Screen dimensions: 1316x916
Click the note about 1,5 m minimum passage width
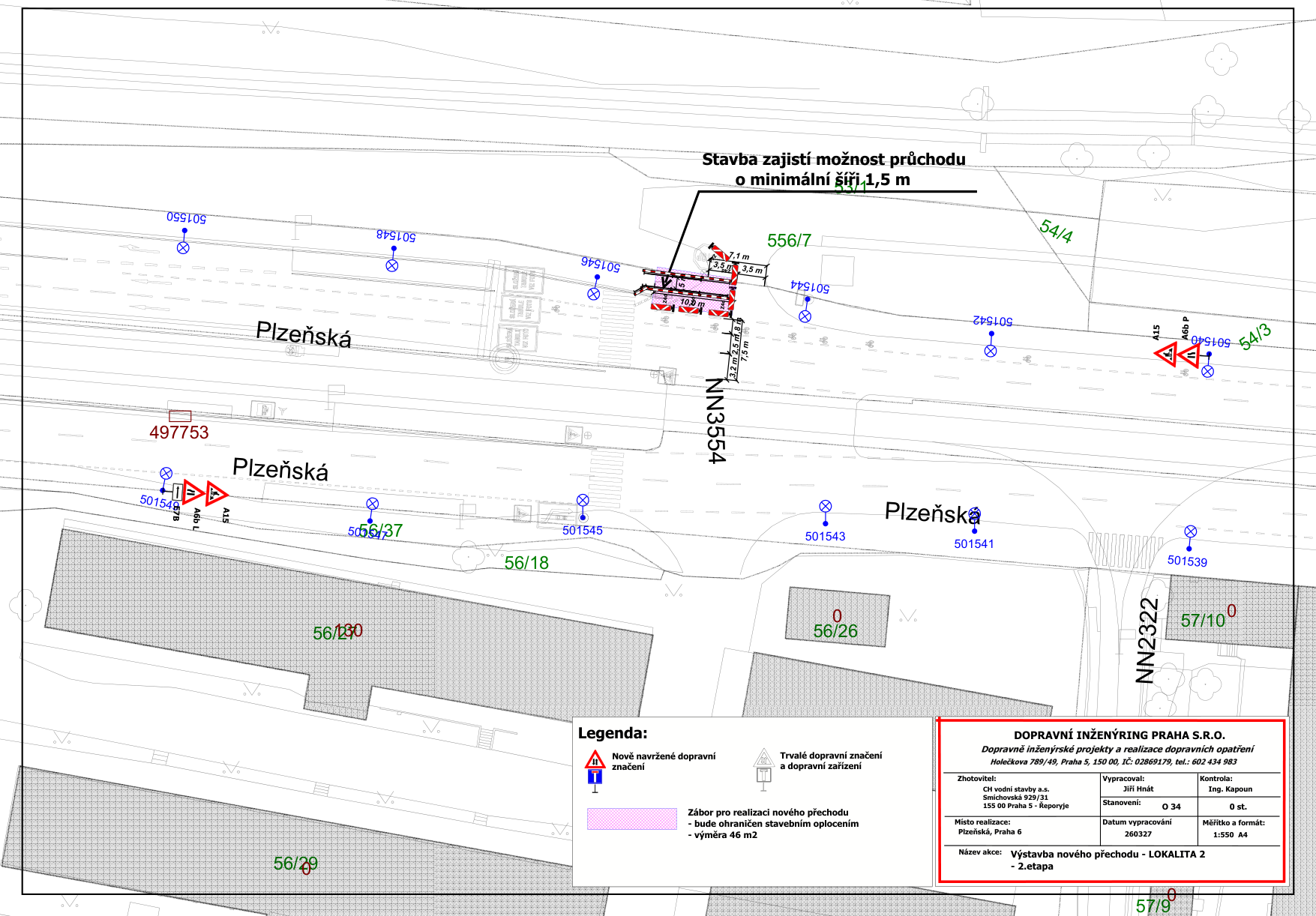pyautogui.click(x=834, y=169)
